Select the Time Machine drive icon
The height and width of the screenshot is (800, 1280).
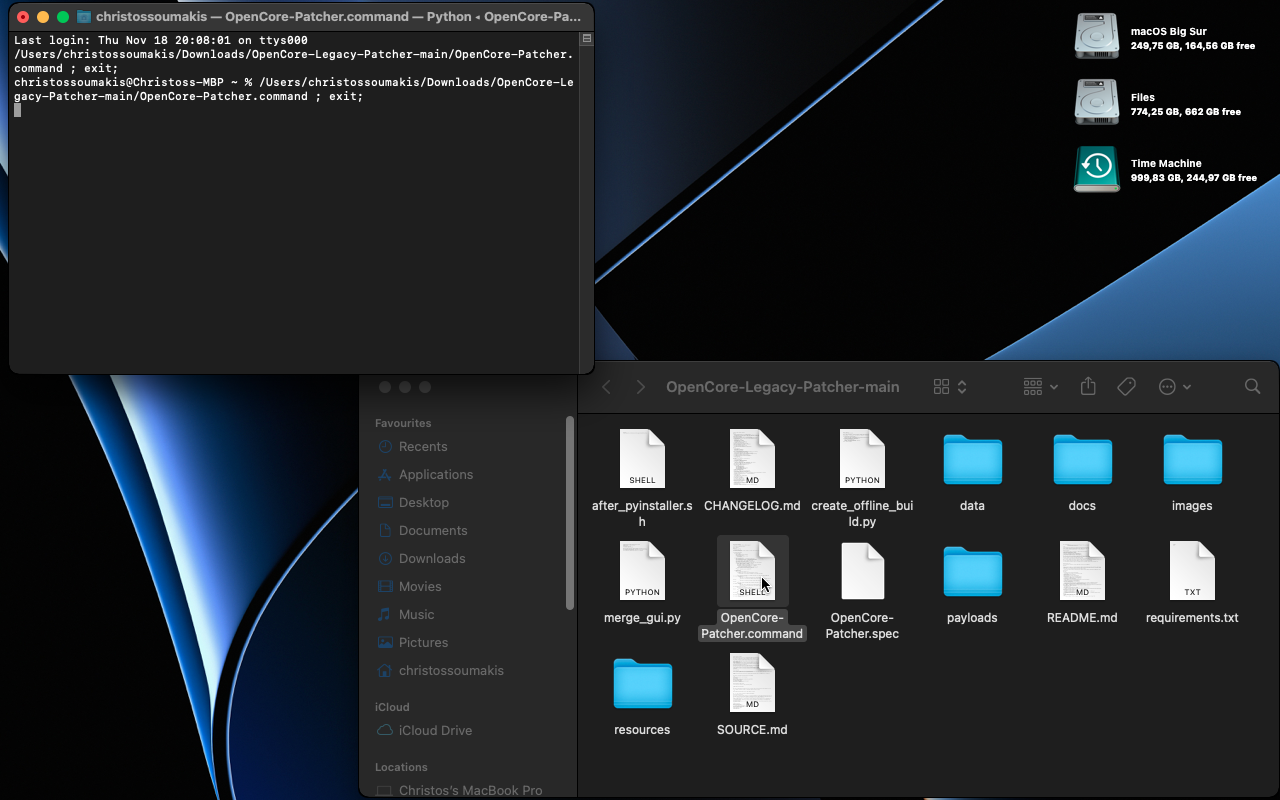point(1097,169)
